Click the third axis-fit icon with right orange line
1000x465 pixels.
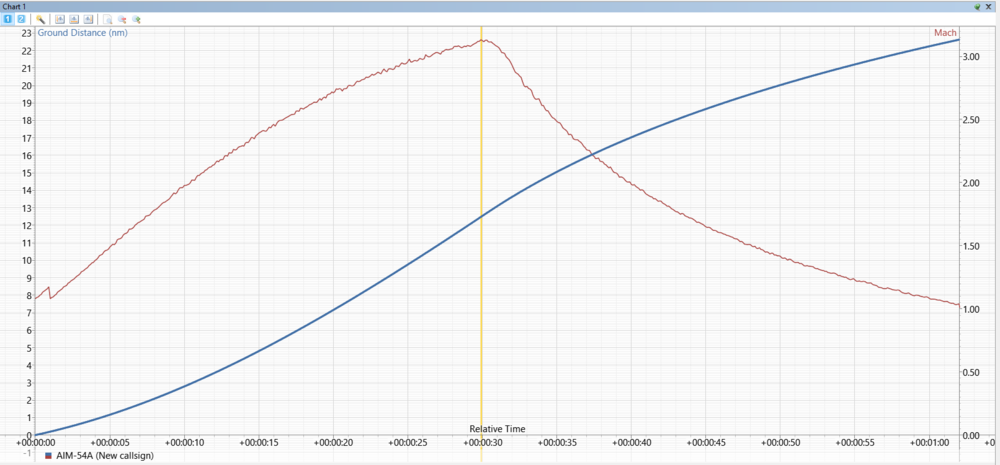point(88,19)
